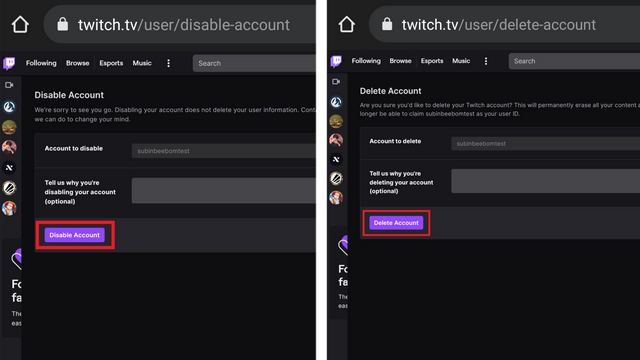
Task: Select Esports in the left navigation bar
Action: pos(111,63)
